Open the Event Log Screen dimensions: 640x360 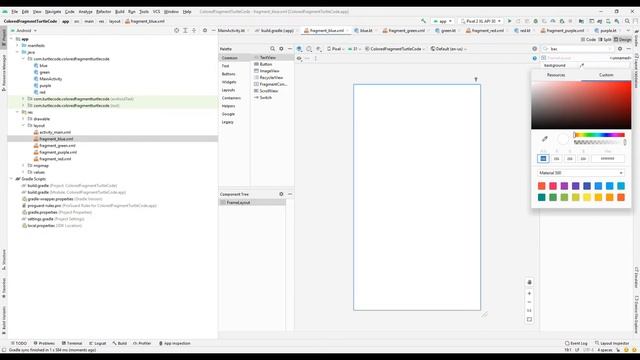pyautogui.click(x=576, y=343)
